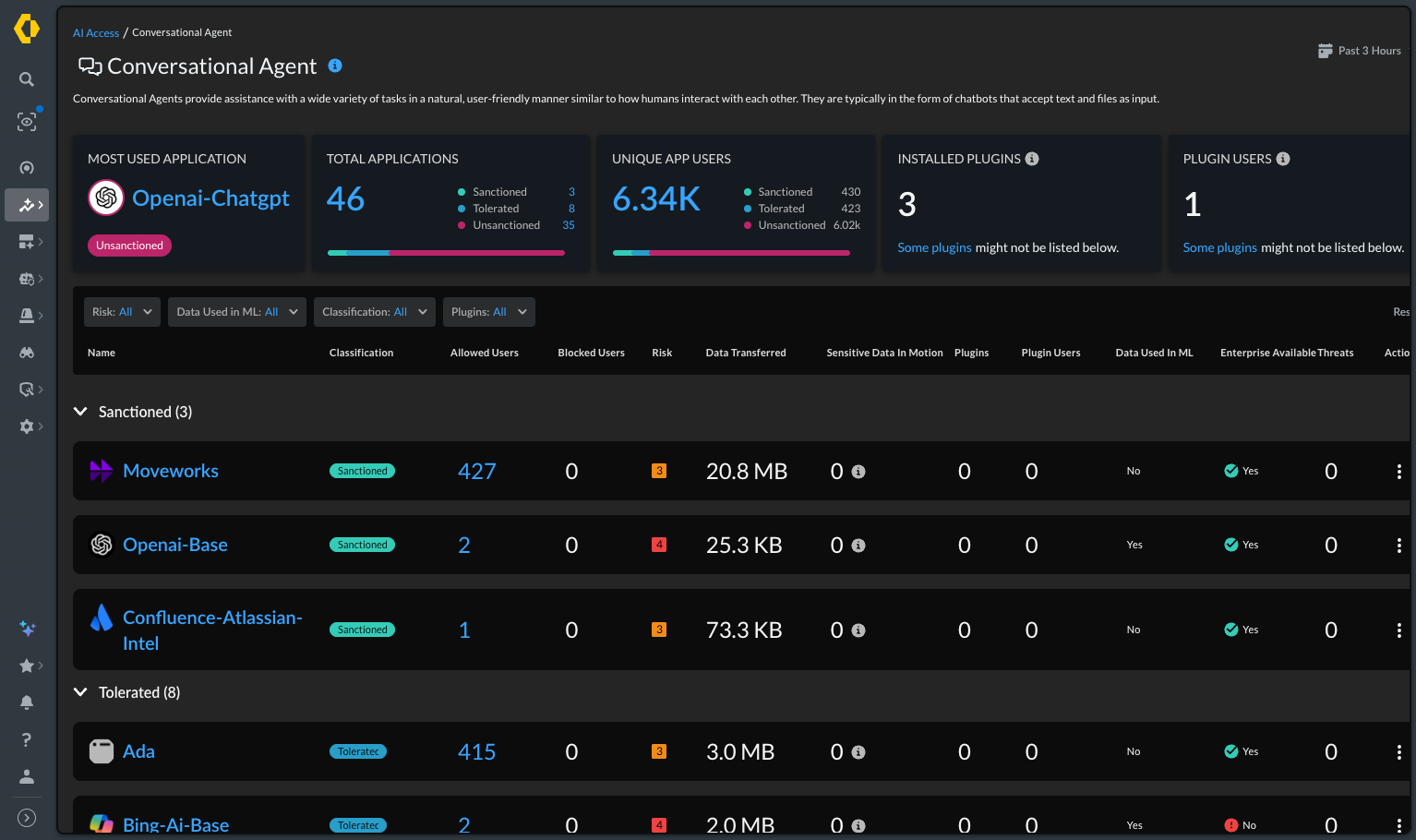Expand the sidebar using the bottom arrow button
1416x840 pixels.
pyautogui.click(x=27, y=818)
